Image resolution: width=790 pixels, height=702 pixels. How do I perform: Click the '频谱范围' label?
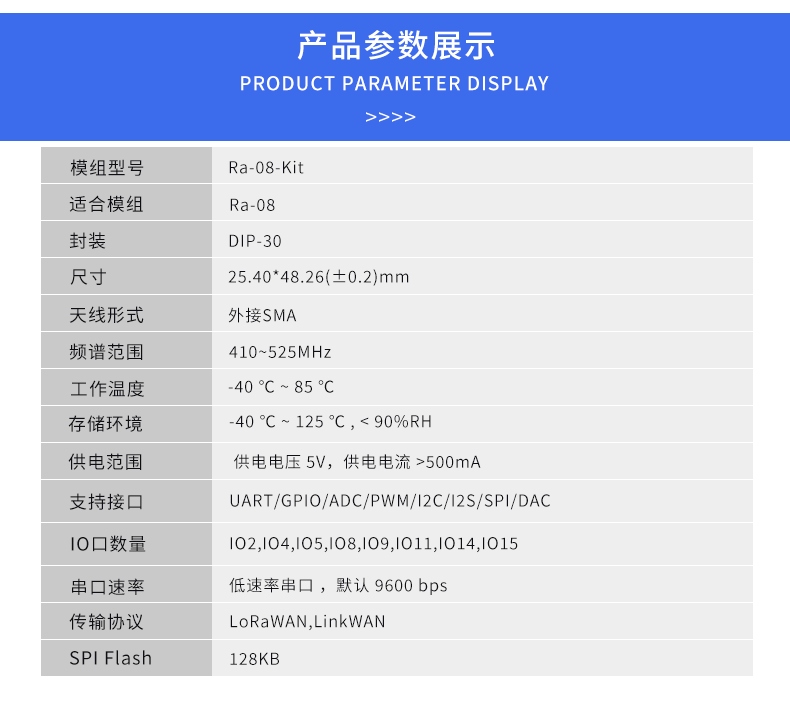[106, 352]
